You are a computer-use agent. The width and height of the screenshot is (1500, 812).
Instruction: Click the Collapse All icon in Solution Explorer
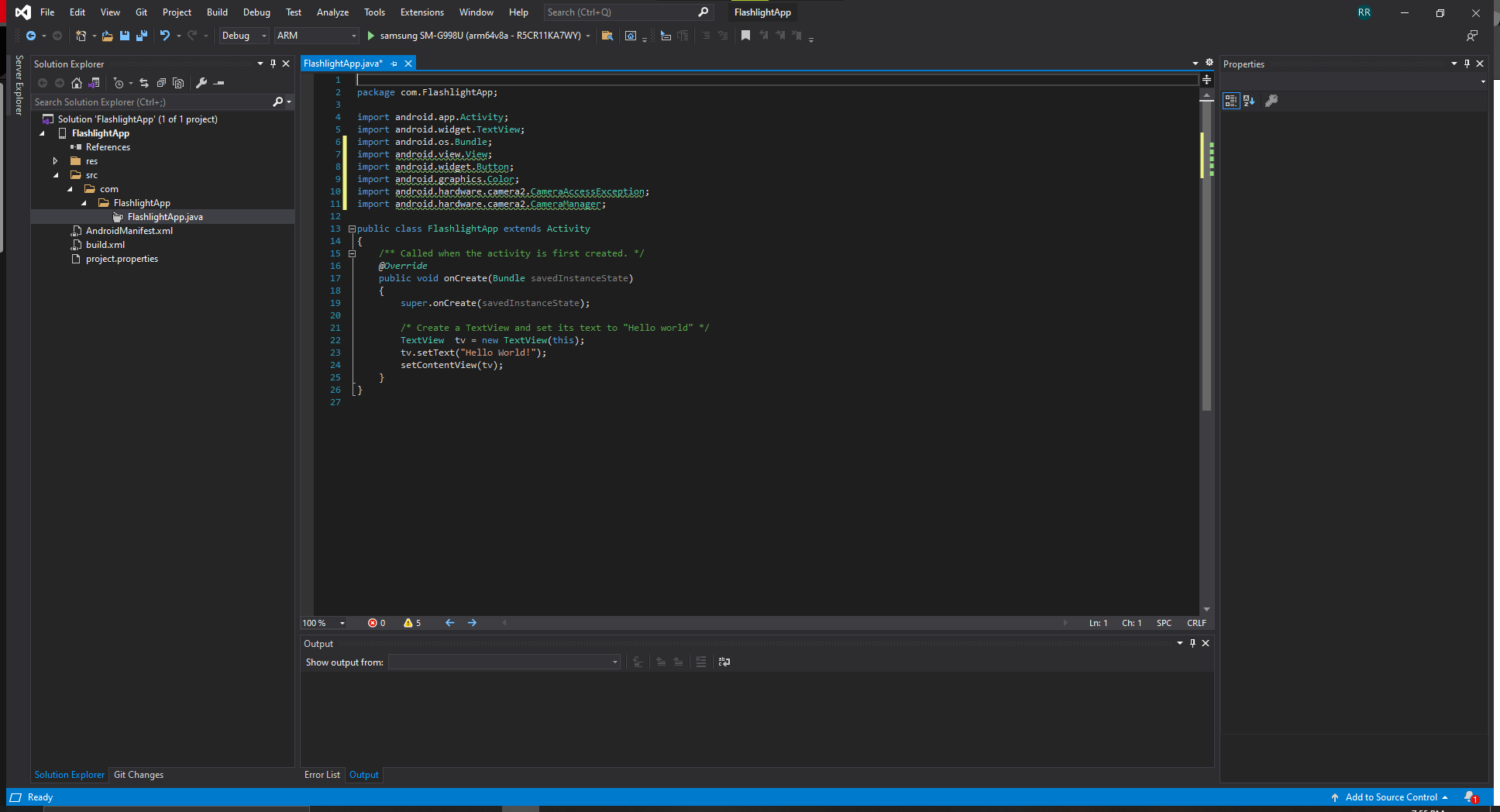161,83
